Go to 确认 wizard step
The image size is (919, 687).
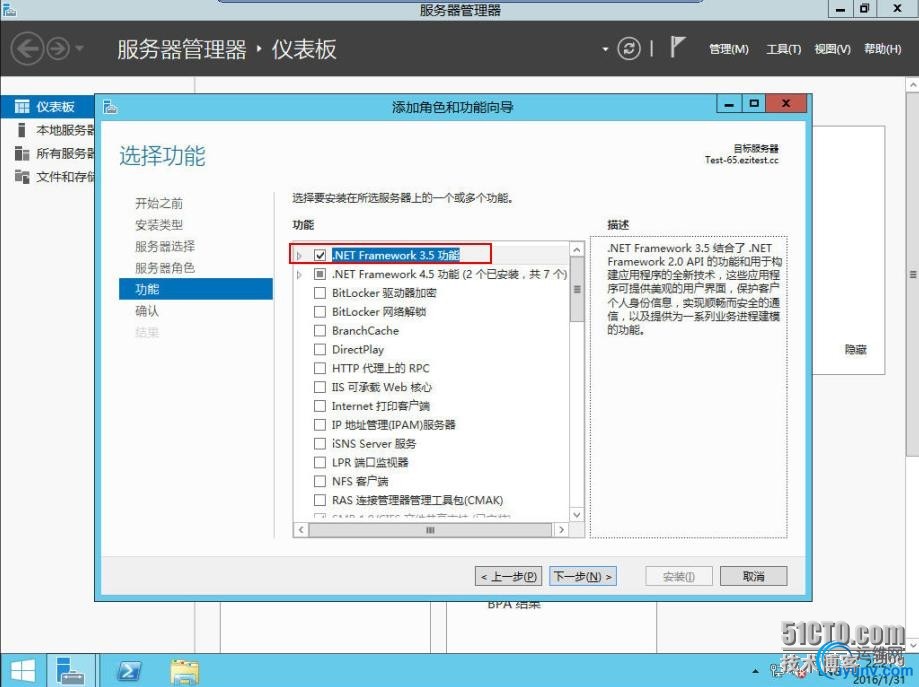(x=147, y=311)
